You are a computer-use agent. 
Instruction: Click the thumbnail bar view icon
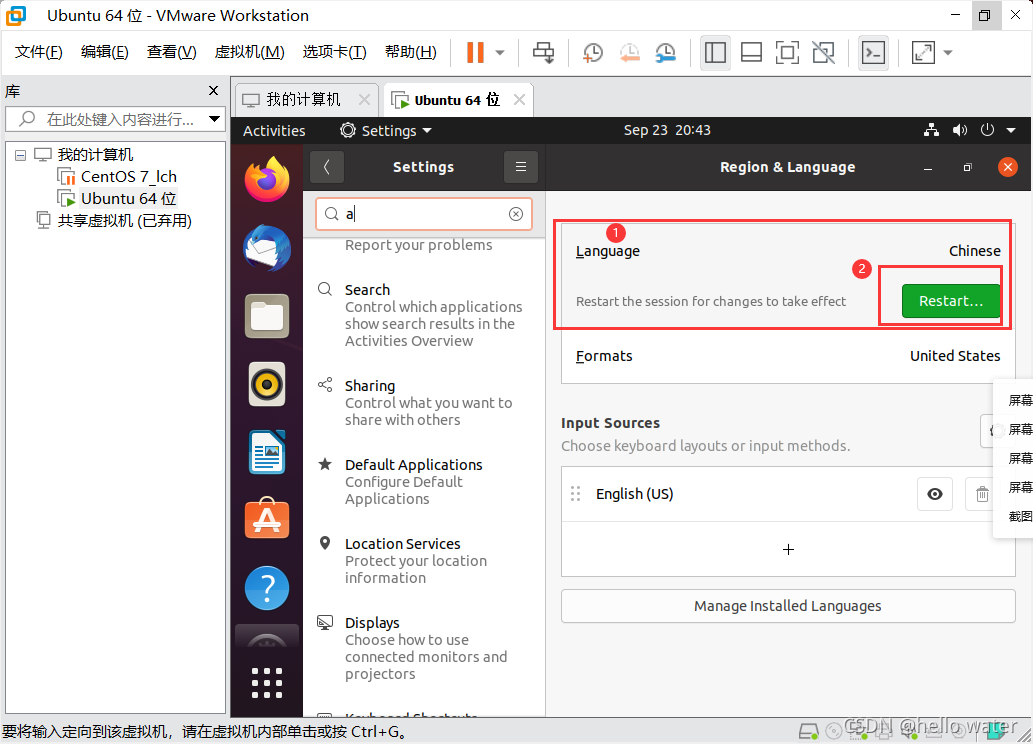coord(751,53)
